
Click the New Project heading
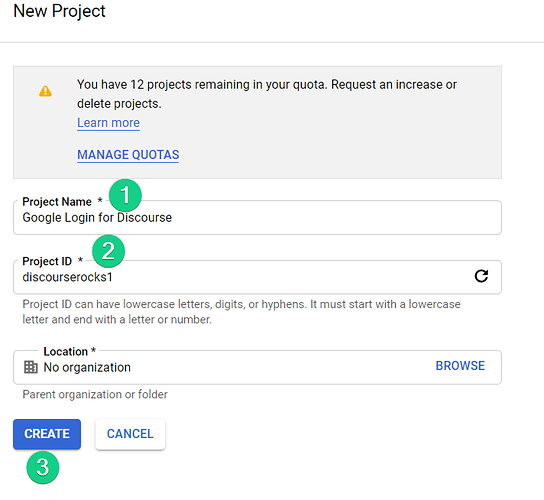[59, 11]
